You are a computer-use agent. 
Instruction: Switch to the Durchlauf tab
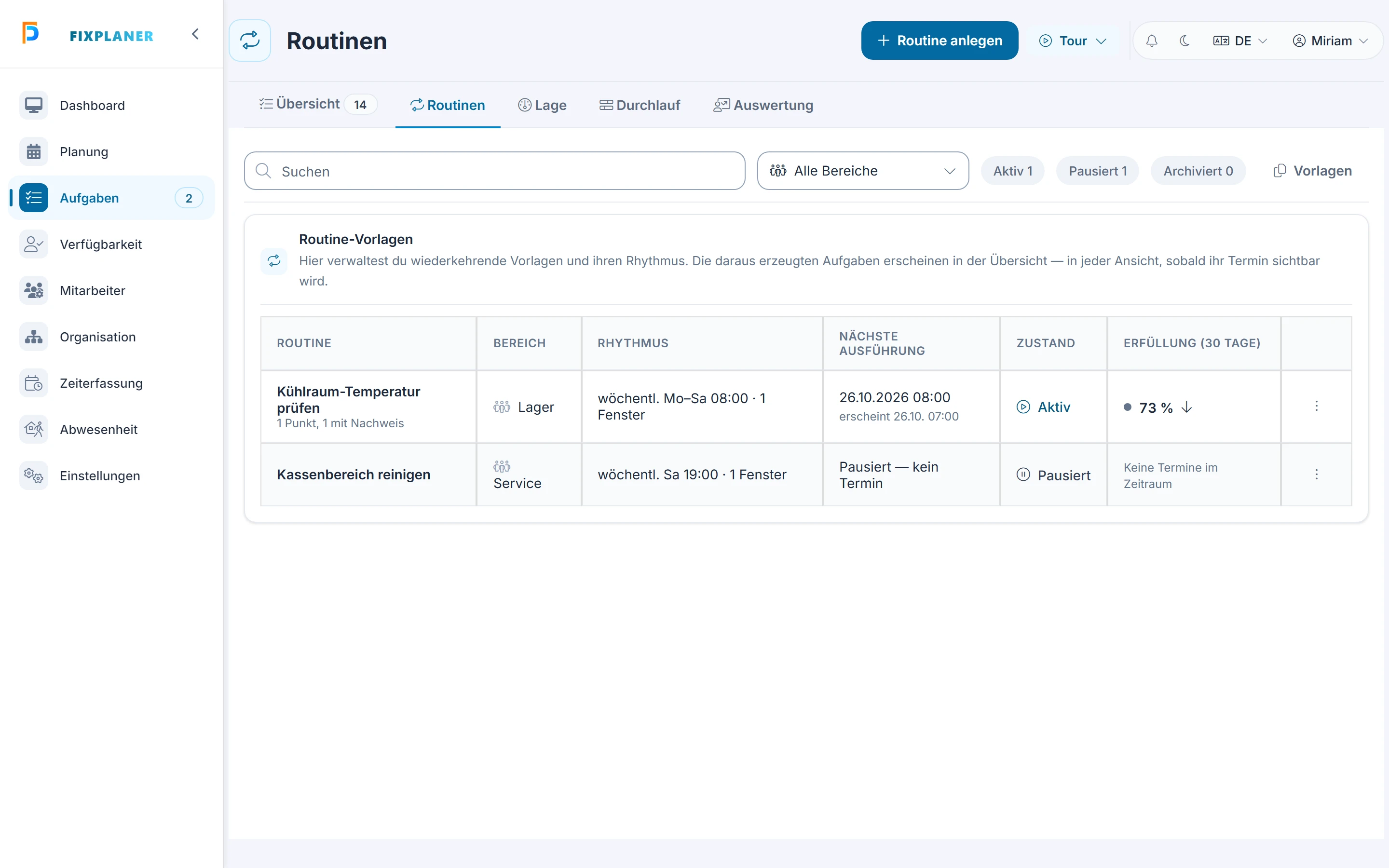tap(640, 105)
